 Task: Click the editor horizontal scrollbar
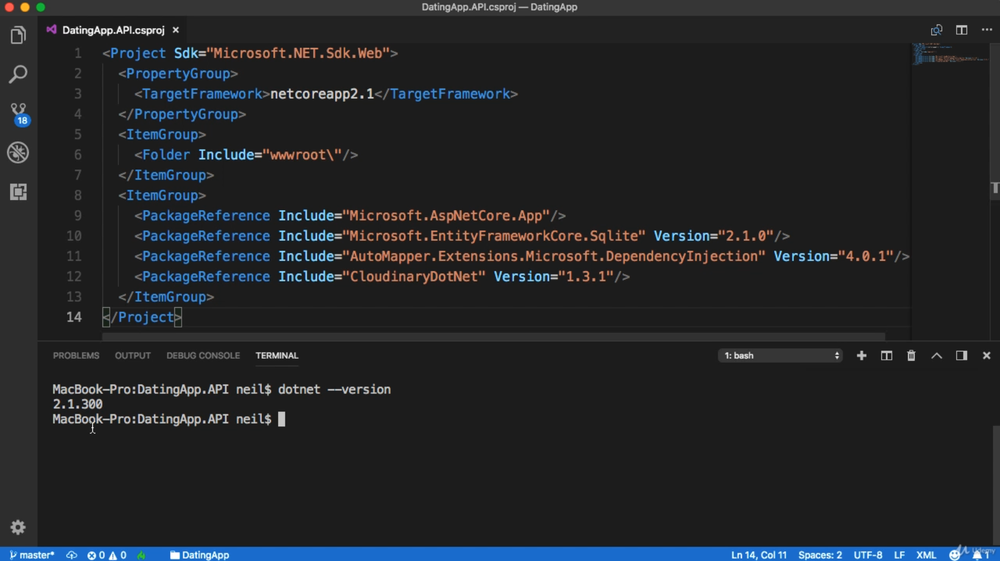coord(494,336)
